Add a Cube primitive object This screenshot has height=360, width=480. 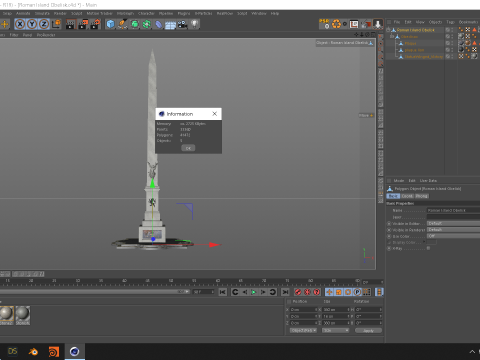point(110,24)
